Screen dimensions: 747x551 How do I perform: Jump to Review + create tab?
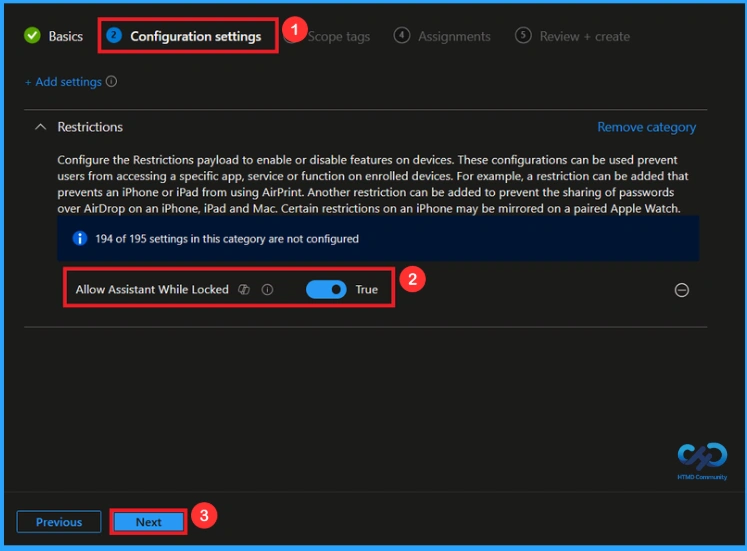pyautogui.click(x=585, y=37)
